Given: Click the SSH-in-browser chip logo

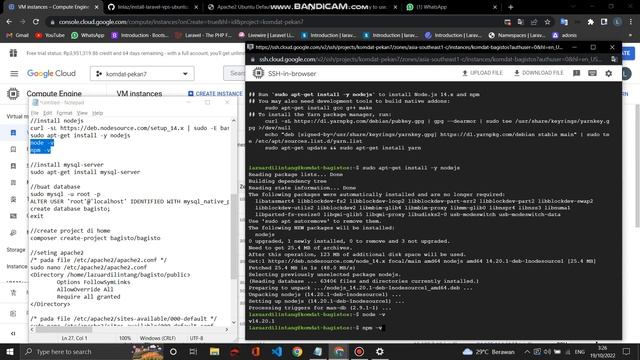Looking at the screenshot, I should point(258,73).
